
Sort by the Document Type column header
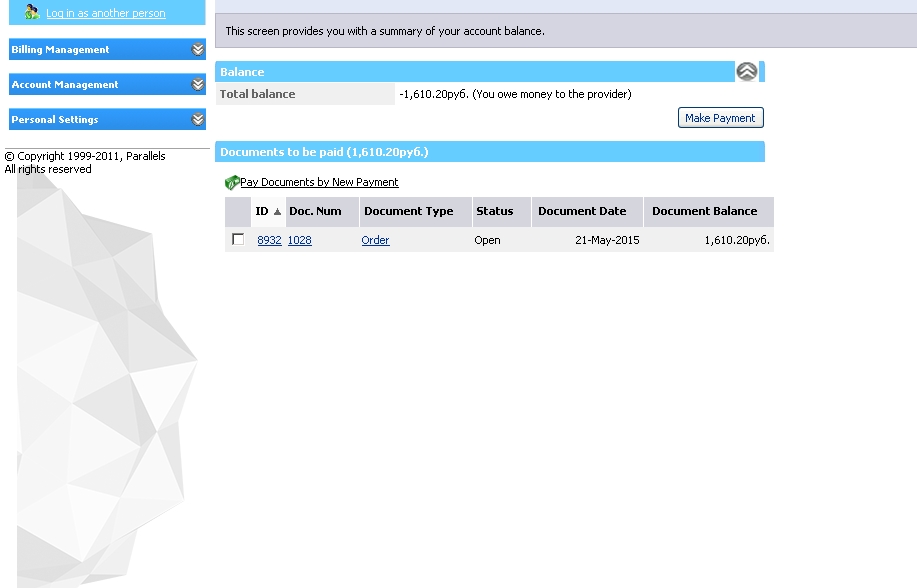(409, 211)
